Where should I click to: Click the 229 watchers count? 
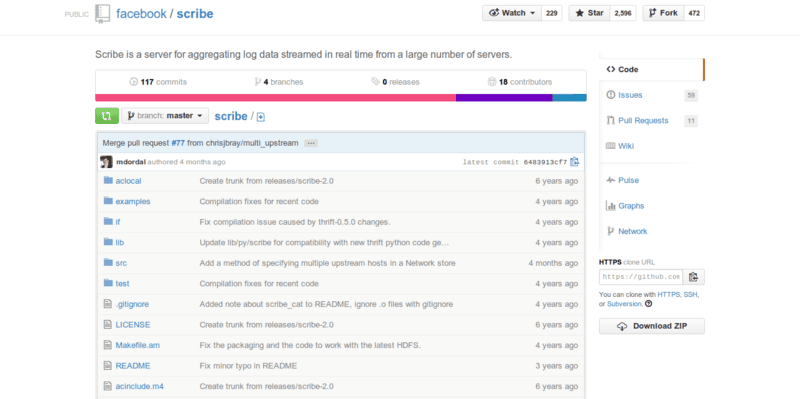coord(552,13)
